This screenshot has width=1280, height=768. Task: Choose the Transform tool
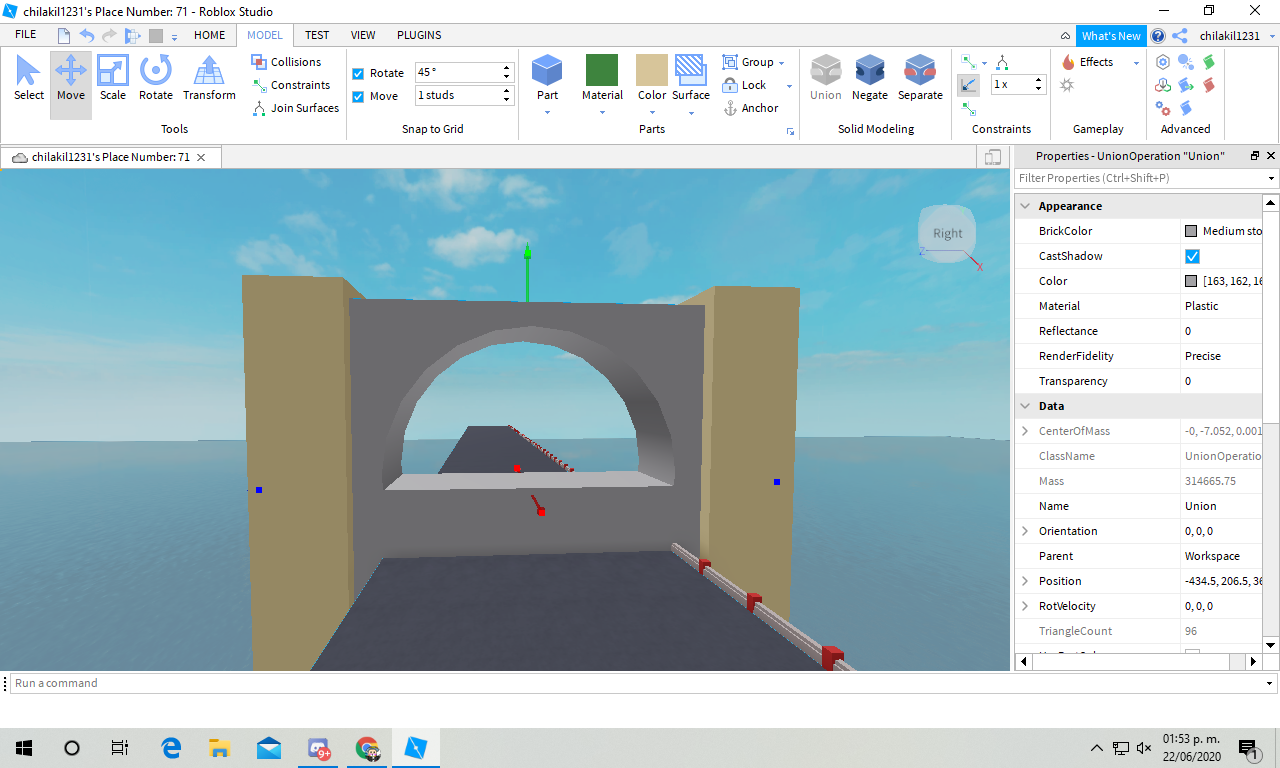(x=209, y=78)
